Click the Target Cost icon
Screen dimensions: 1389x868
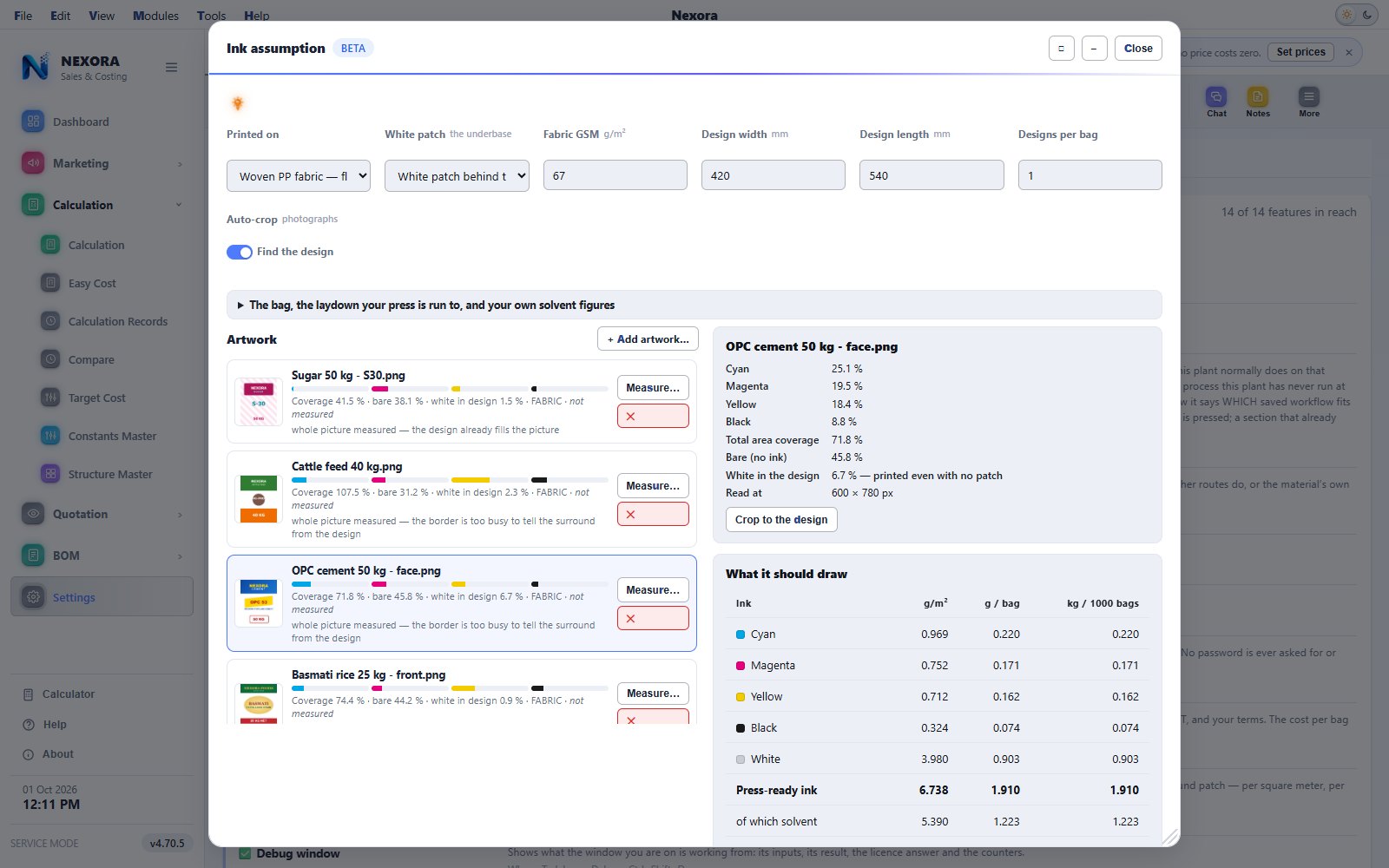click(x=50, y=398)
